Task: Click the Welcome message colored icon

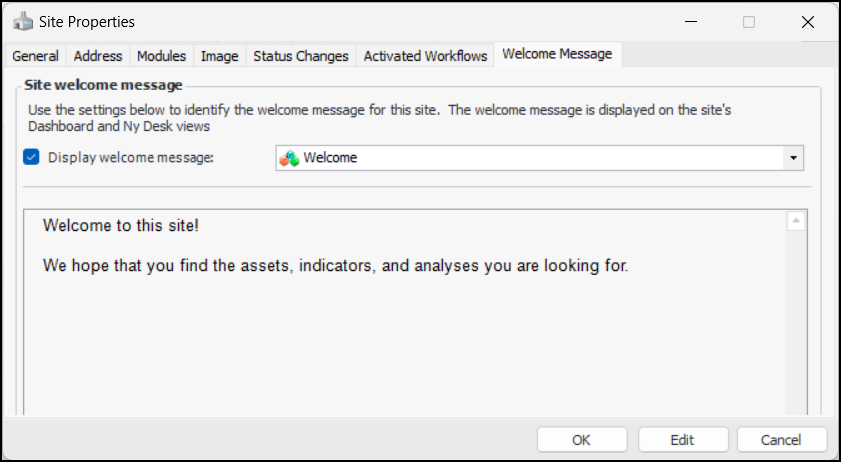Action: click(x=289, y=158)
